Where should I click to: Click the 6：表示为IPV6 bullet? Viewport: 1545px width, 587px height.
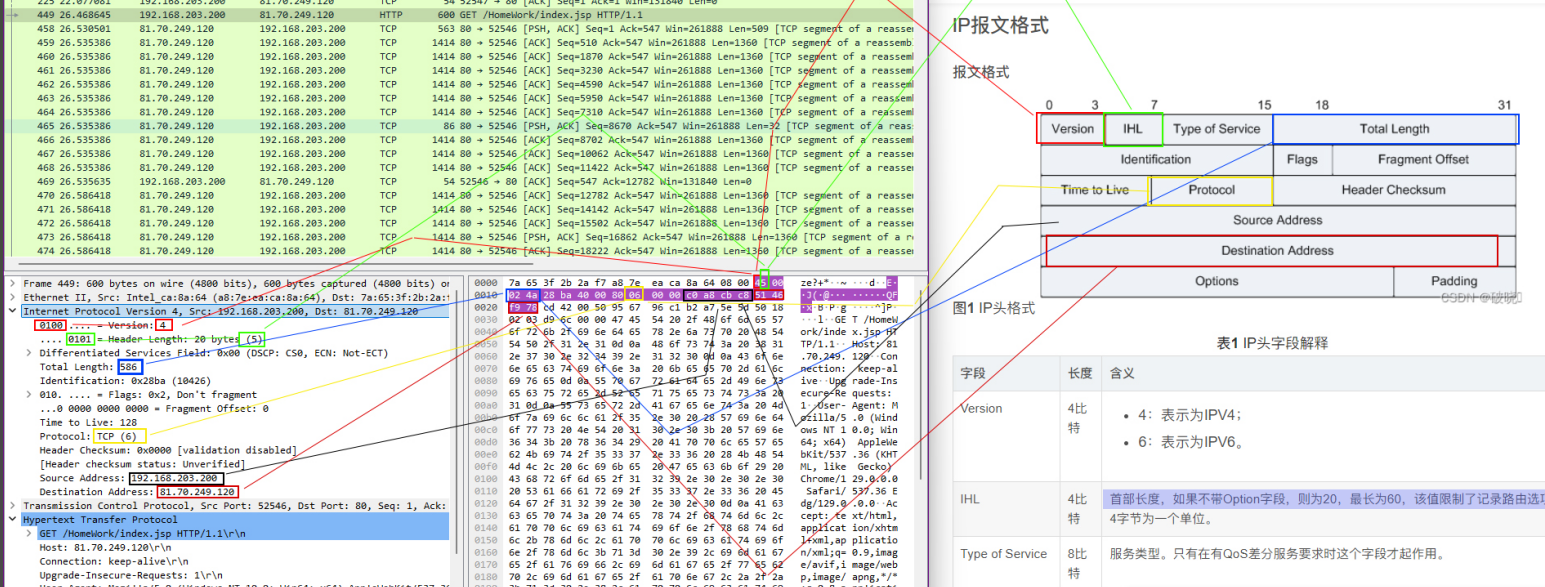pyautogui.click(x=1190, y=442)
